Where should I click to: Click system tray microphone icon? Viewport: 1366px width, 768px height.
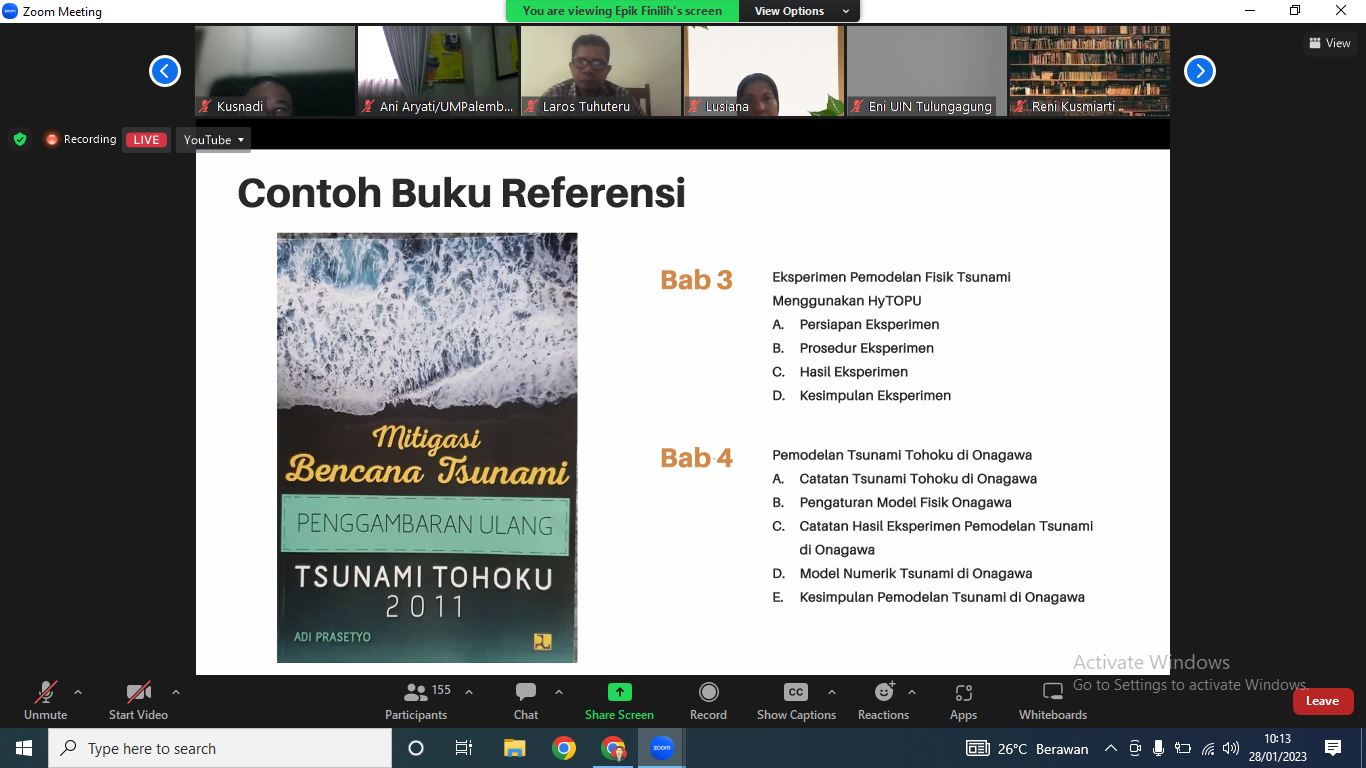1159,748
